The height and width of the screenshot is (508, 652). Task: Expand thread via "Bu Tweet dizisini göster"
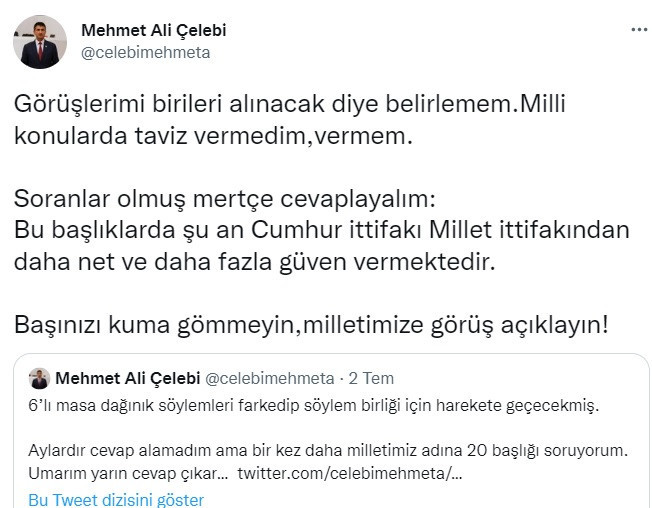point(116,499)
